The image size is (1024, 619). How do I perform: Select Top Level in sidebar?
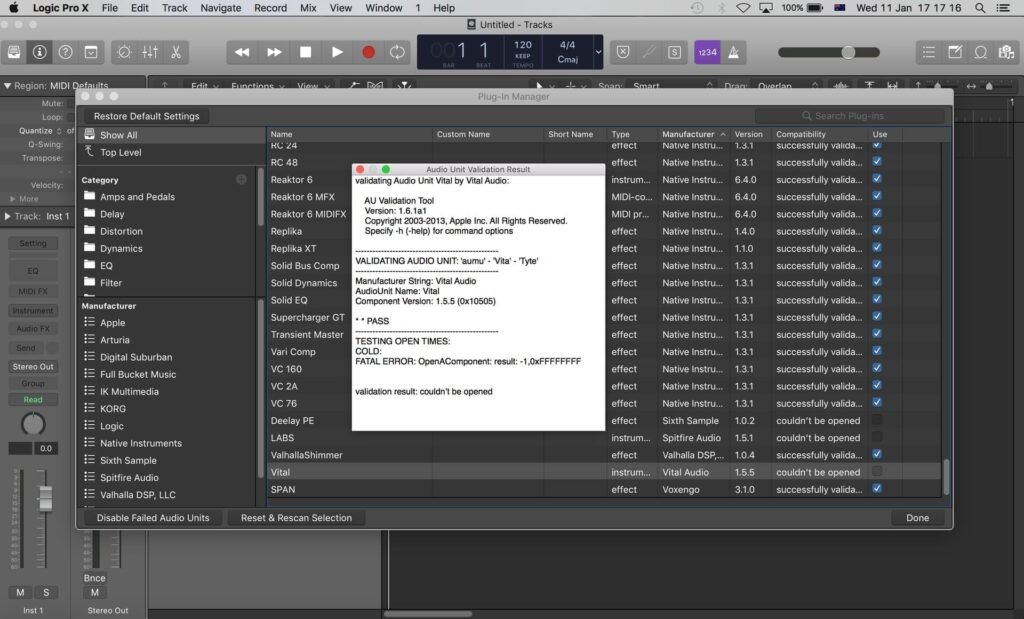(x=120, y=152)
